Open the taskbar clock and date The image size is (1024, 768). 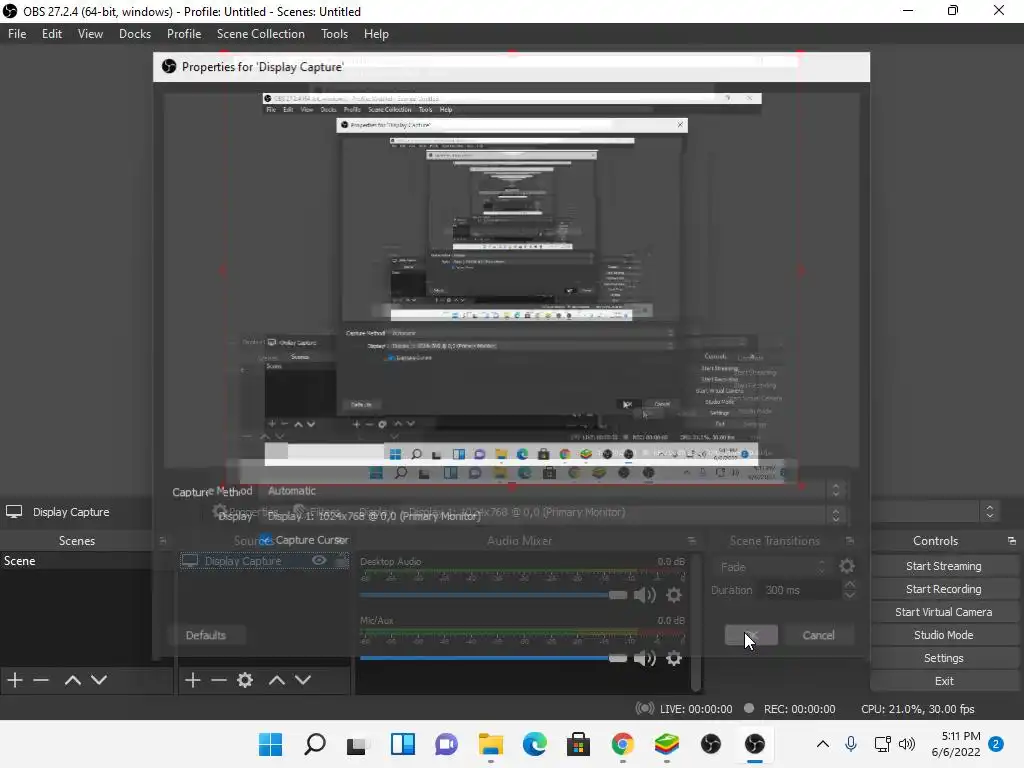(956, 744)
